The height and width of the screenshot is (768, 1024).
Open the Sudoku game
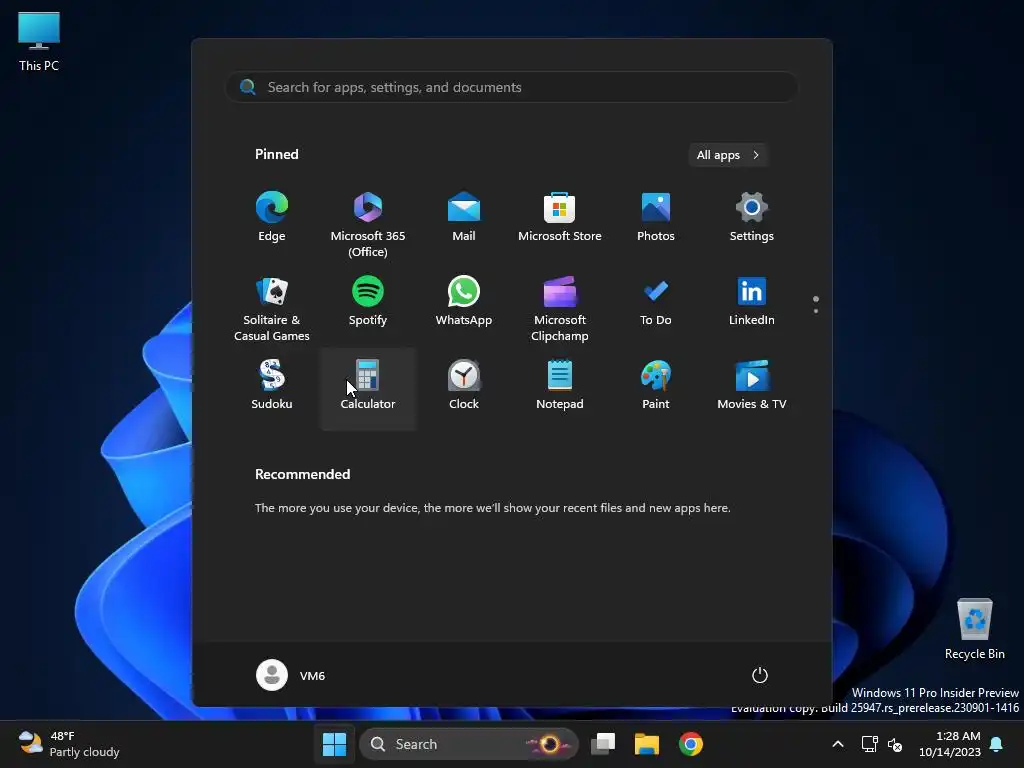coord(272,385)
